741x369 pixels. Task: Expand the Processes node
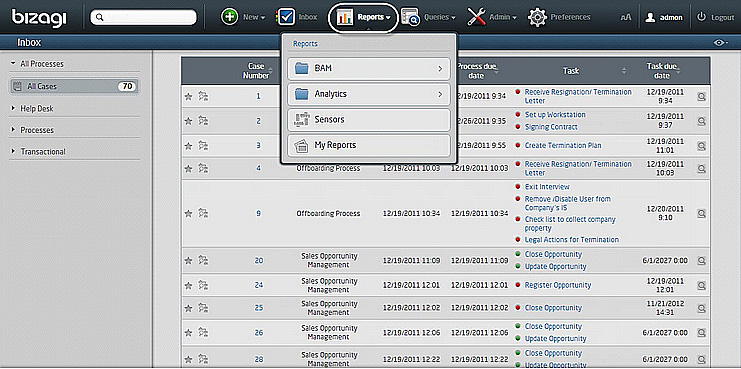[x=13, y=130]
